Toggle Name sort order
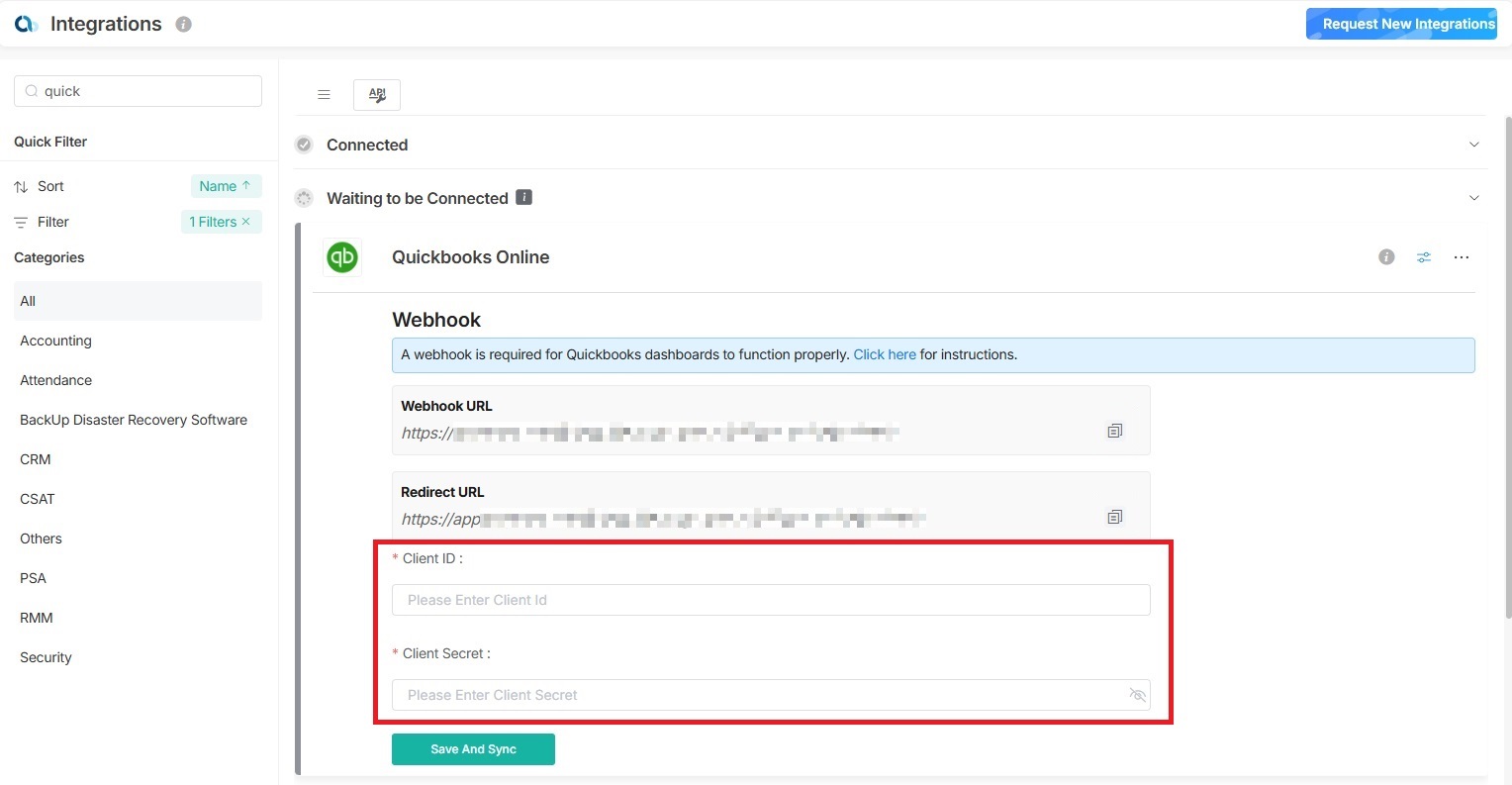1512x785 pixels. (x=226, y=186)
